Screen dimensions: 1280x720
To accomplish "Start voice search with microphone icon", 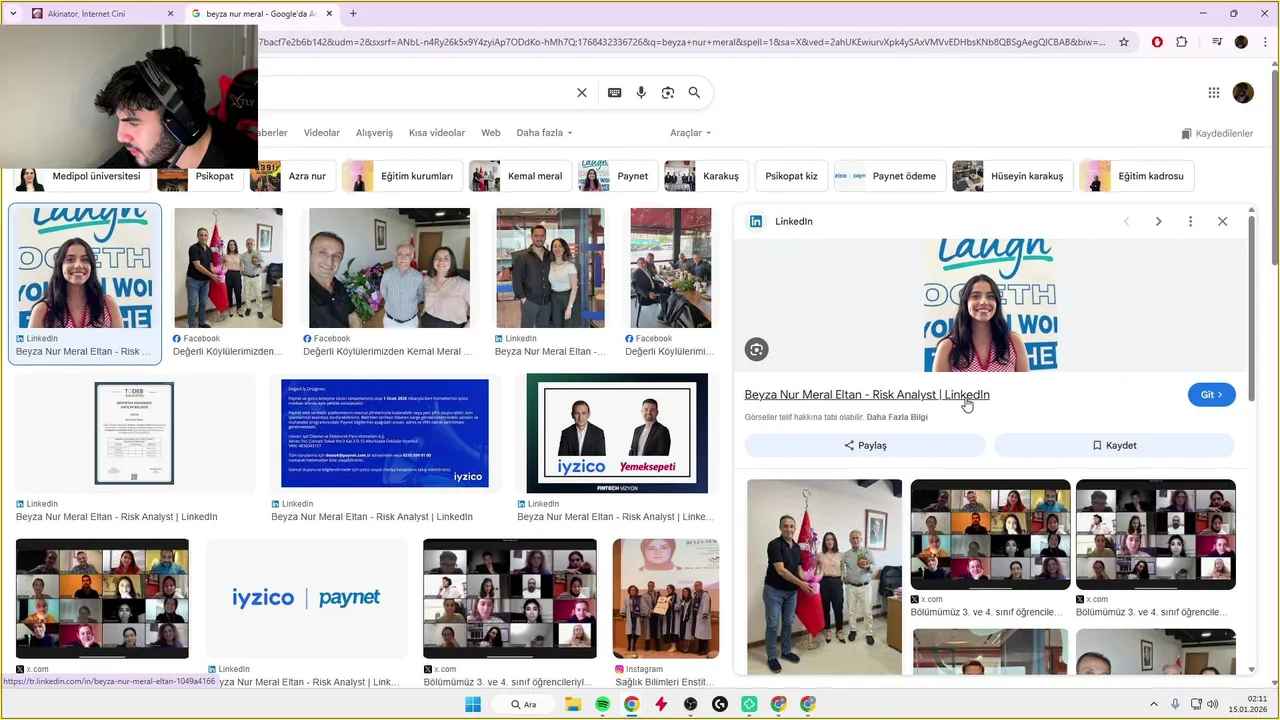I will [x=641, y=93].
